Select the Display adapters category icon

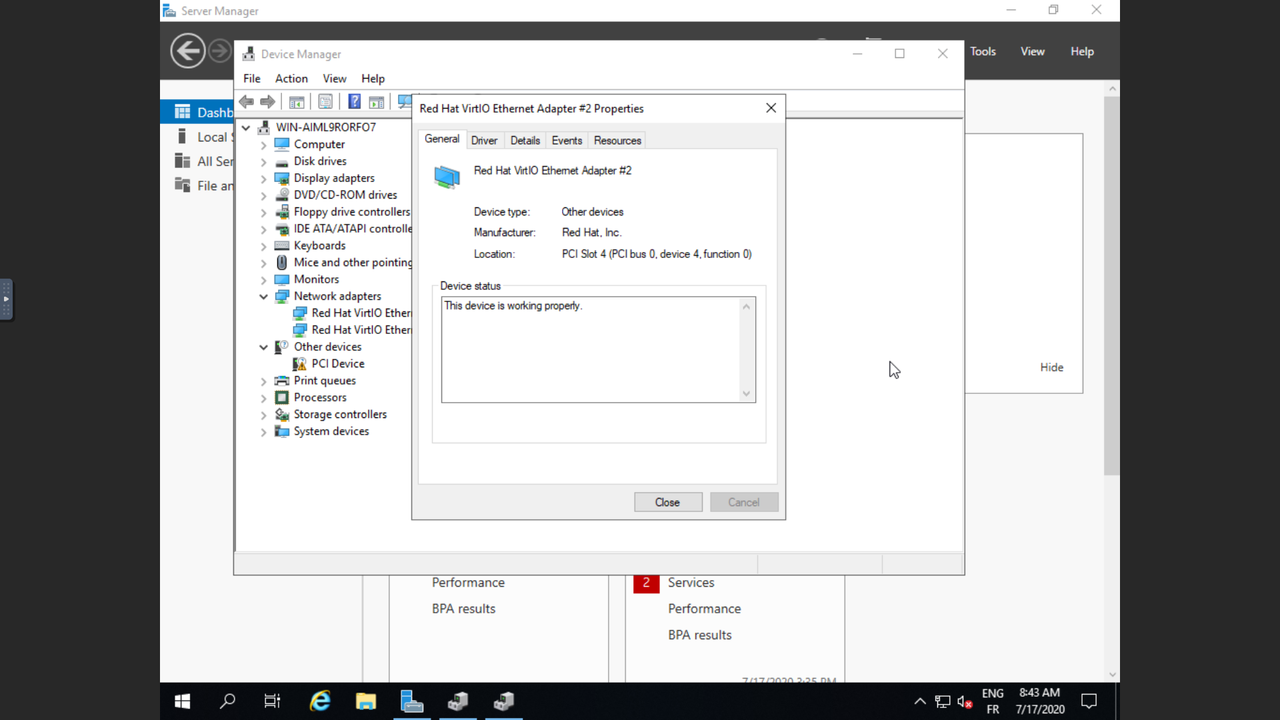[x=282, y=178]
